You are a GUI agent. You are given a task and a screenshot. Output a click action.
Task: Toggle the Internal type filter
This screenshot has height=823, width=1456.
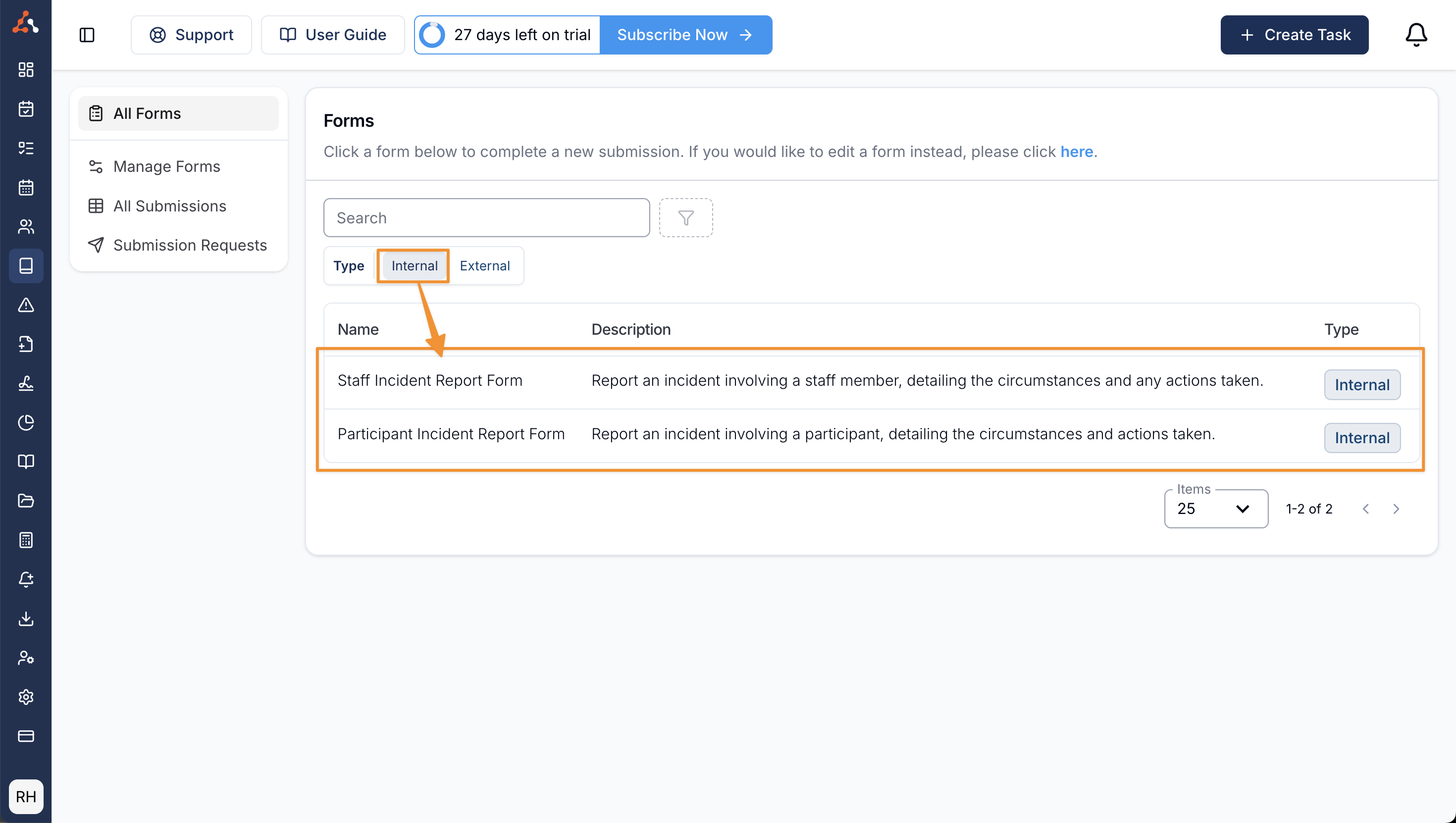coord(415,265)
